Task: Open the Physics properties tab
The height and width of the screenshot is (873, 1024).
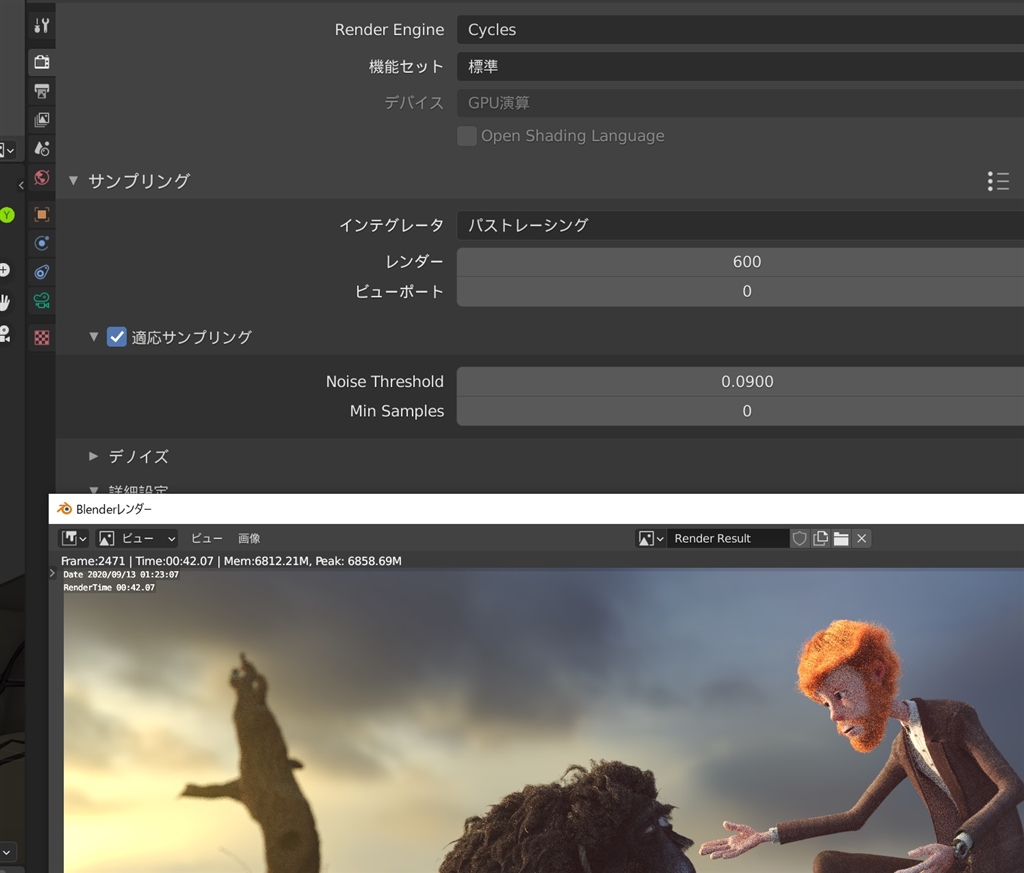Action: click(x=42, y=243)
